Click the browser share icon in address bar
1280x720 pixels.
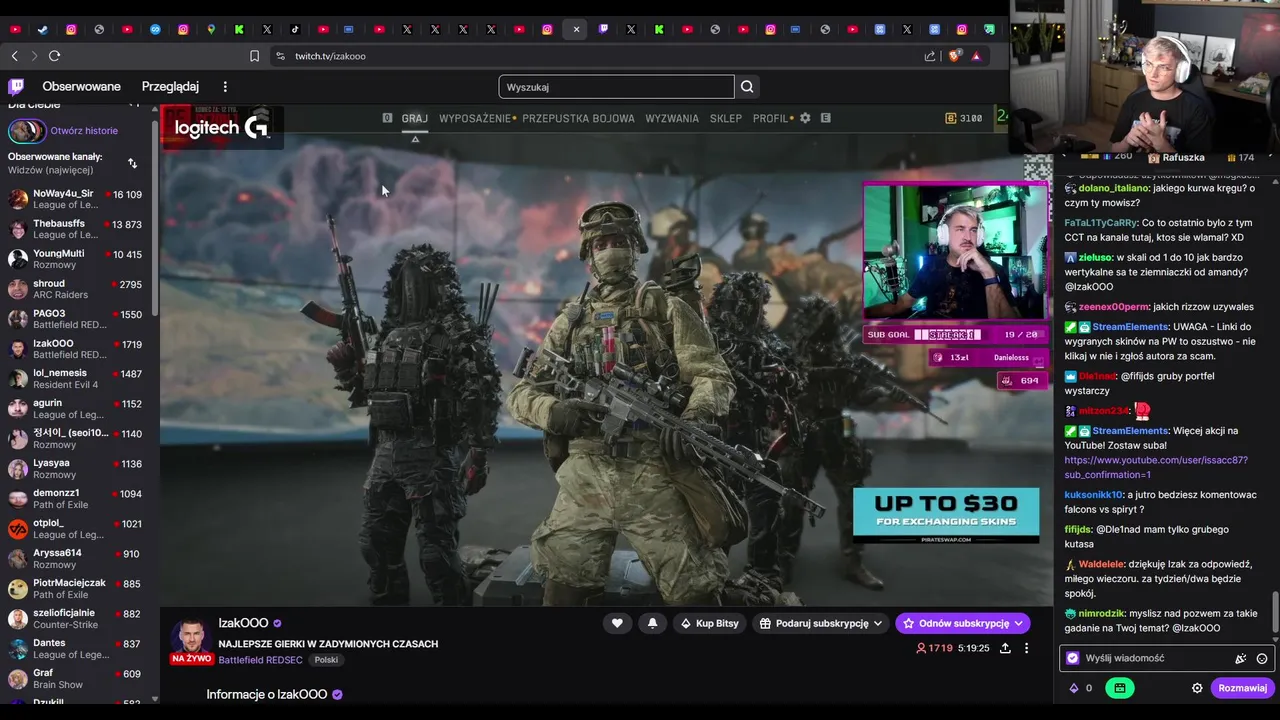[930, 56]
